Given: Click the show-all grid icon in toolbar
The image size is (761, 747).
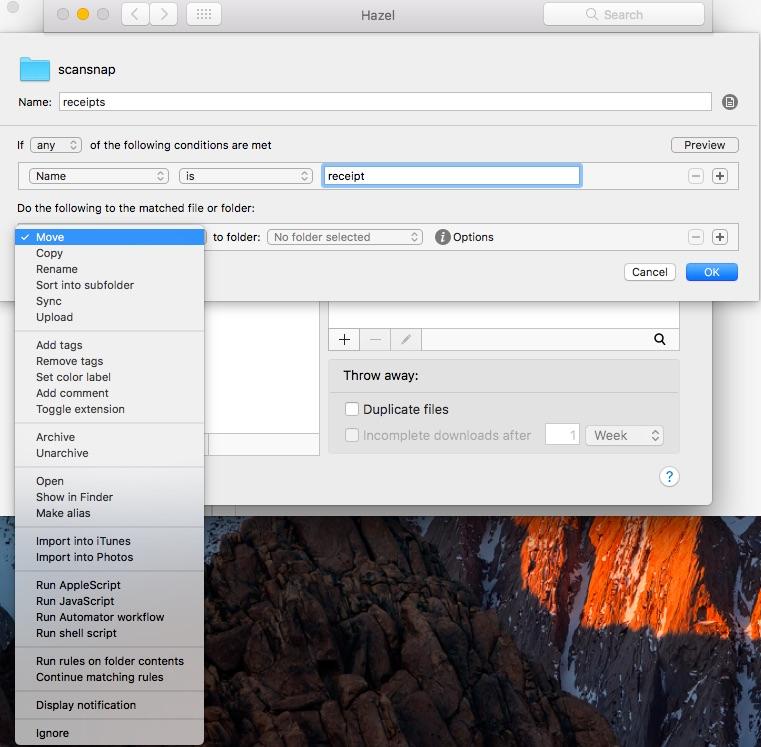Looking at the screenshot, I should [x=204, y=15].
